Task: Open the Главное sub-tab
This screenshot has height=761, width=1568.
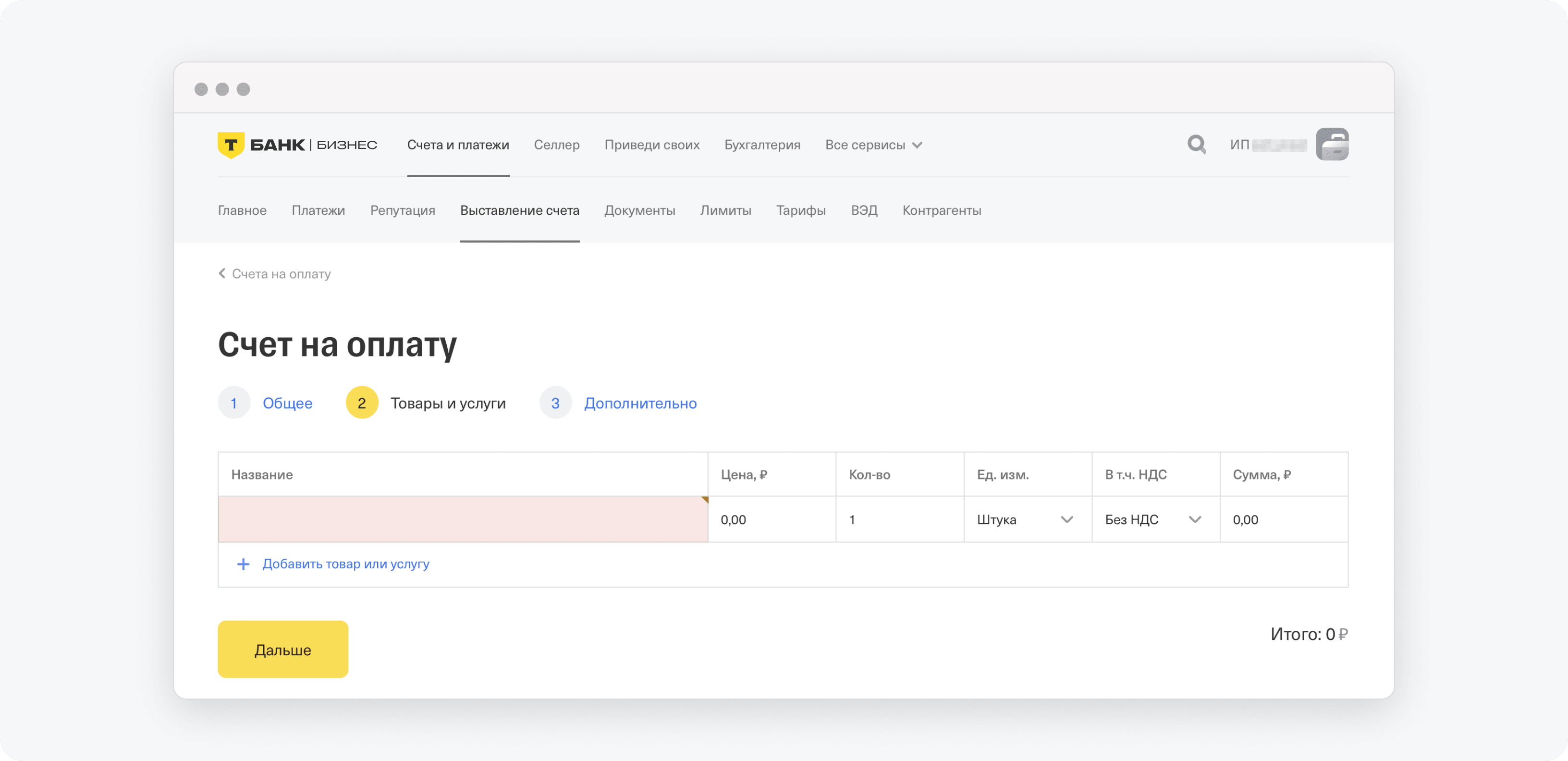Action: coord(242,210)
